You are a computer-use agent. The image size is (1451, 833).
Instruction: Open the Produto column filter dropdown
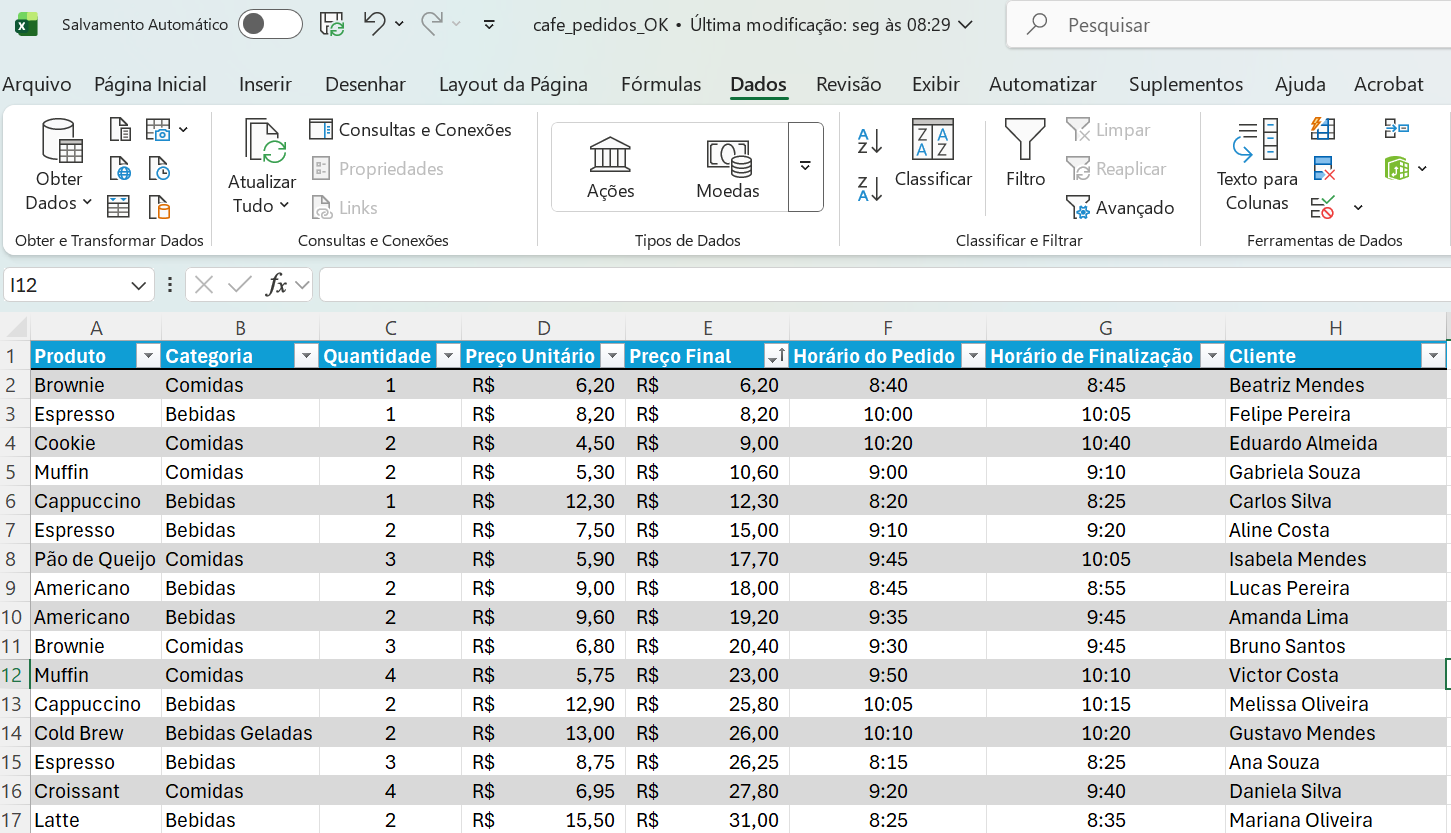[148, 356]
